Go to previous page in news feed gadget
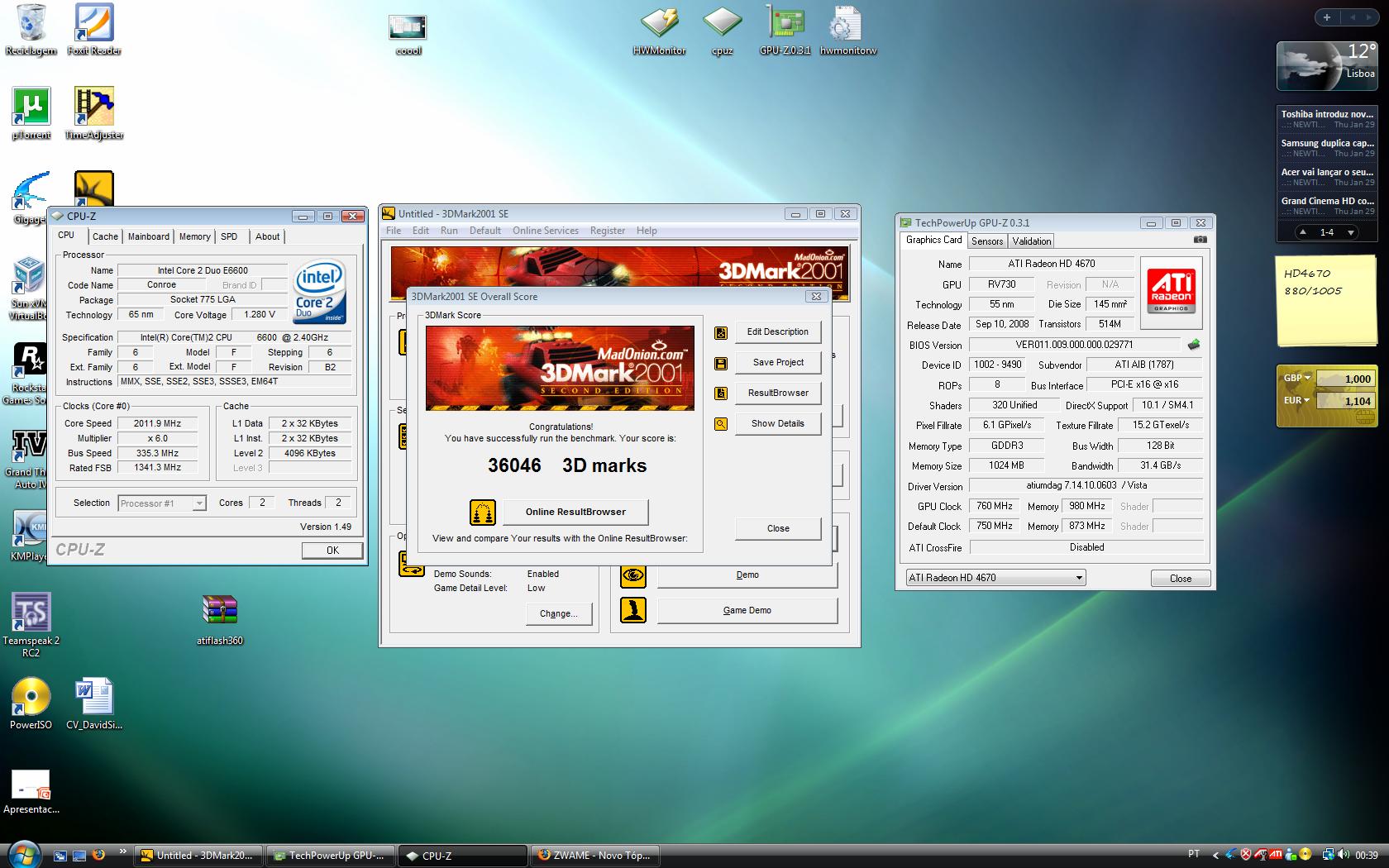The height and width of the screenshot is (868, 1389). (x=1303, y=232)
